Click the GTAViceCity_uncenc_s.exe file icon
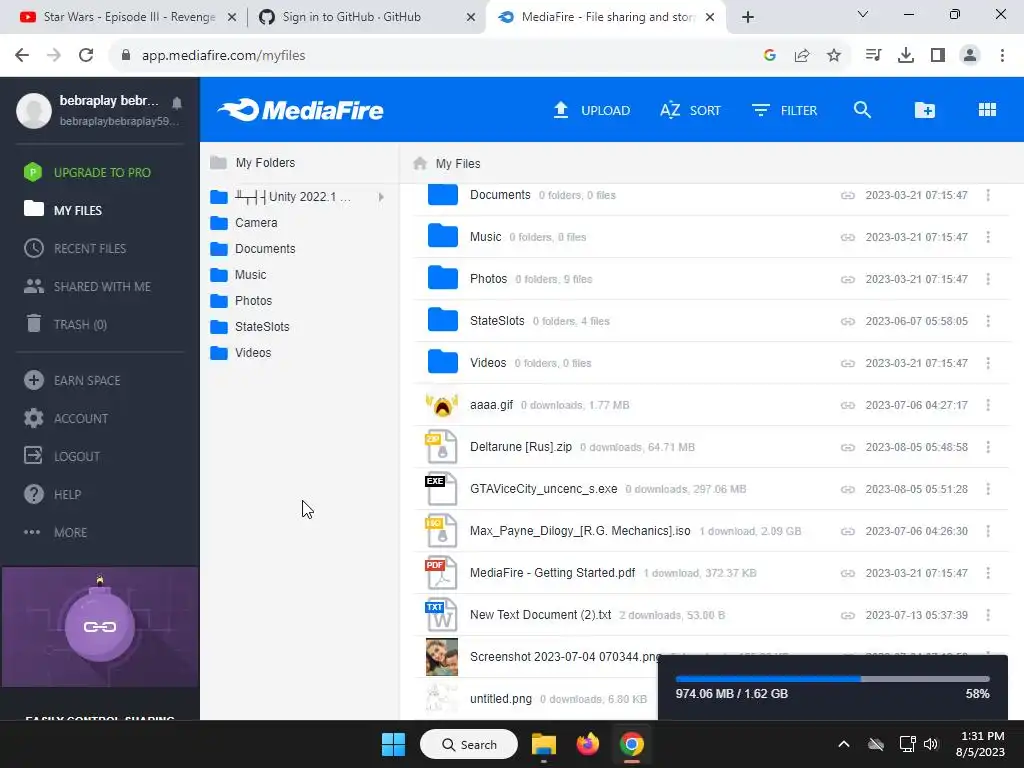Image resolution: width=1024 pixels, height=768 pixels. [x=442, y=489]
